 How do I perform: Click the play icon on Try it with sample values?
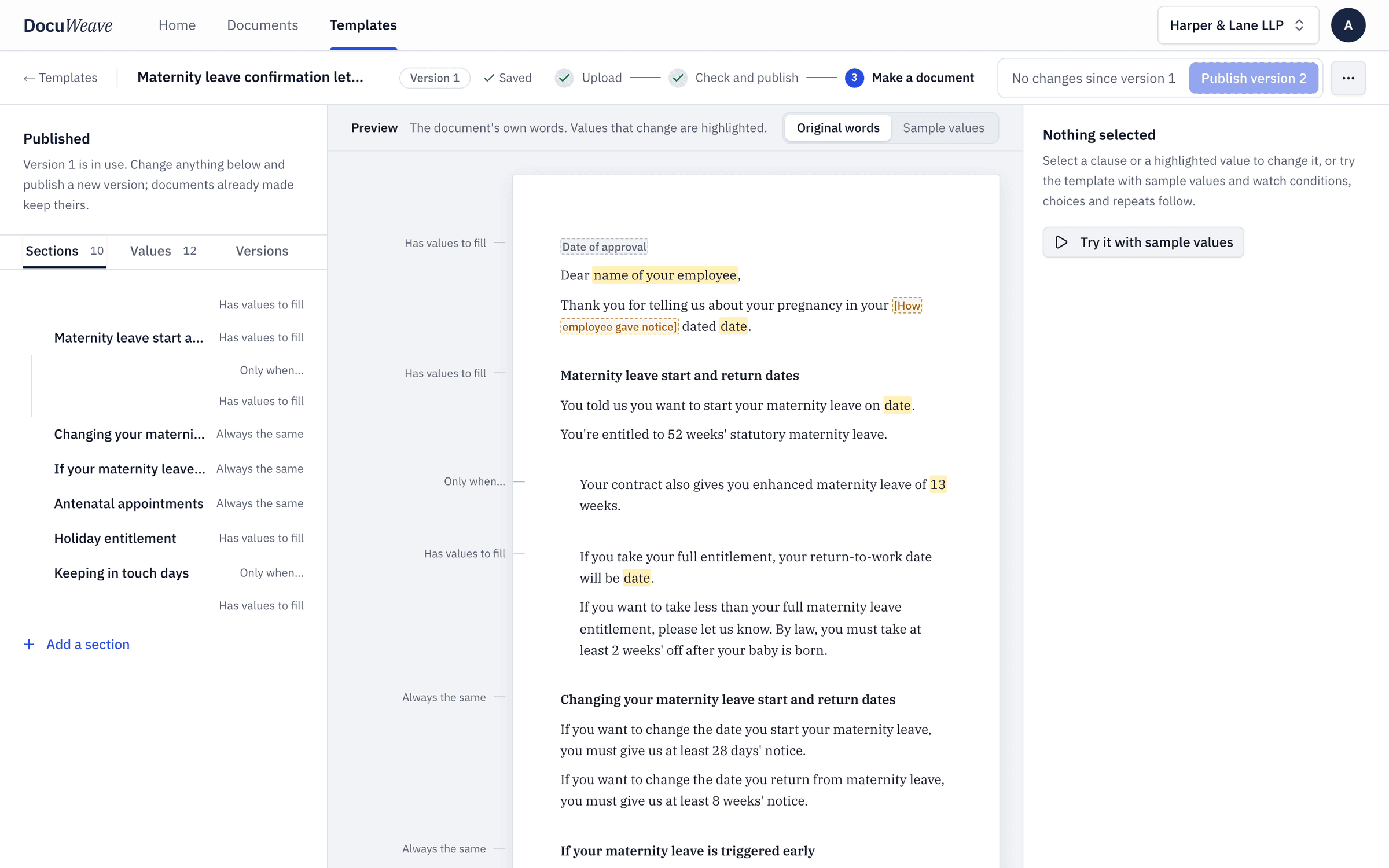(x=1061, y=242)
